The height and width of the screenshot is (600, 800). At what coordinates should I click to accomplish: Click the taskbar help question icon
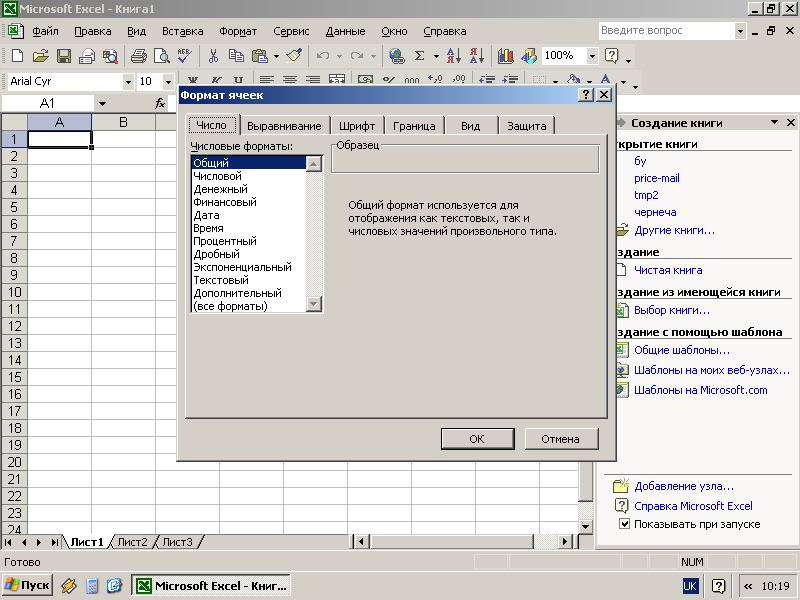point(718,586)
